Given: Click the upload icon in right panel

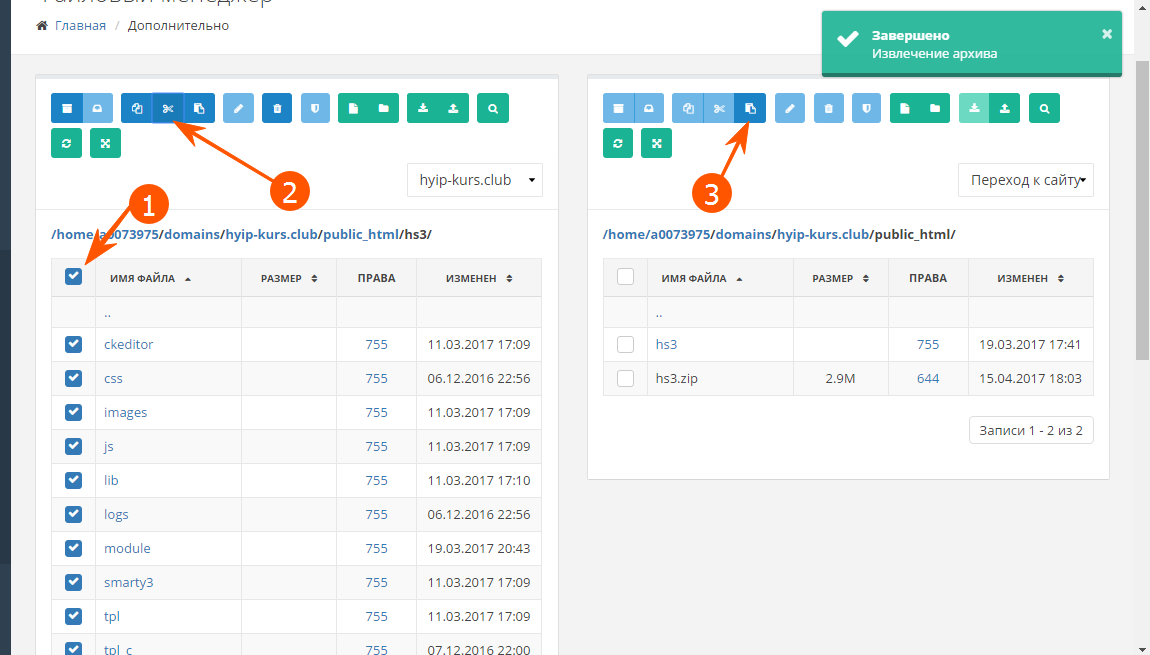Looking at the screenshot, I should pyautogui.click(x=1005, y=108).
